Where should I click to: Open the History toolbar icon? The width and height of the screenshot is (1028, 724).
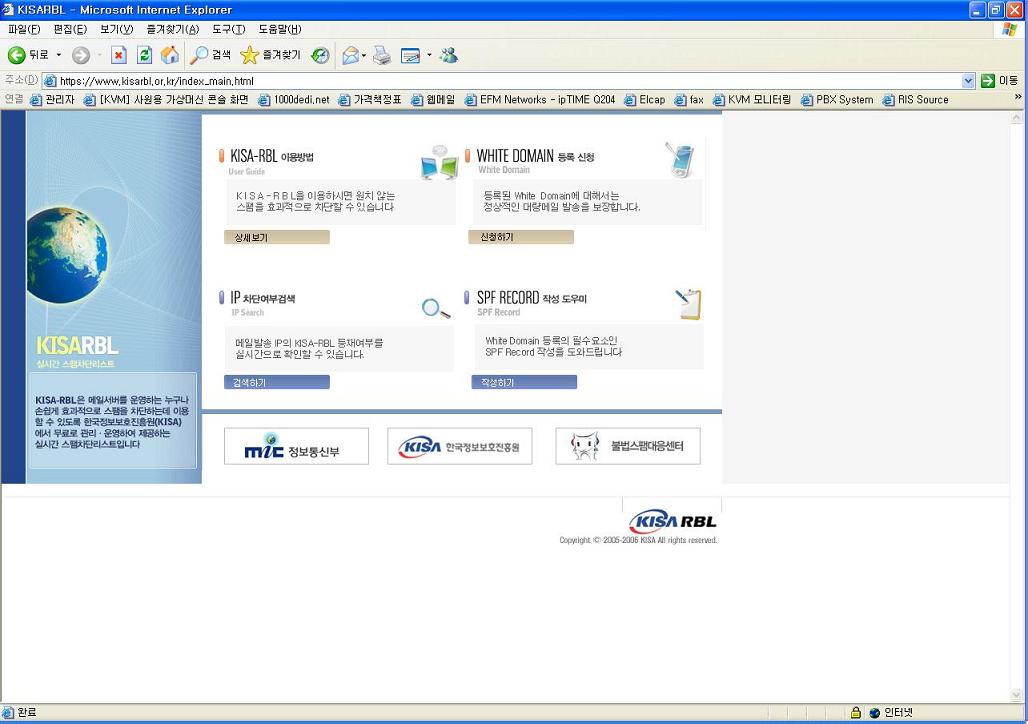click(x=320, y=56)
